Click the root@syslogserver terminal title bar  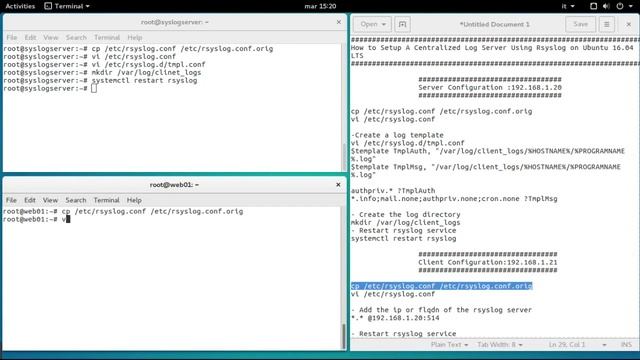coord(174,22)
